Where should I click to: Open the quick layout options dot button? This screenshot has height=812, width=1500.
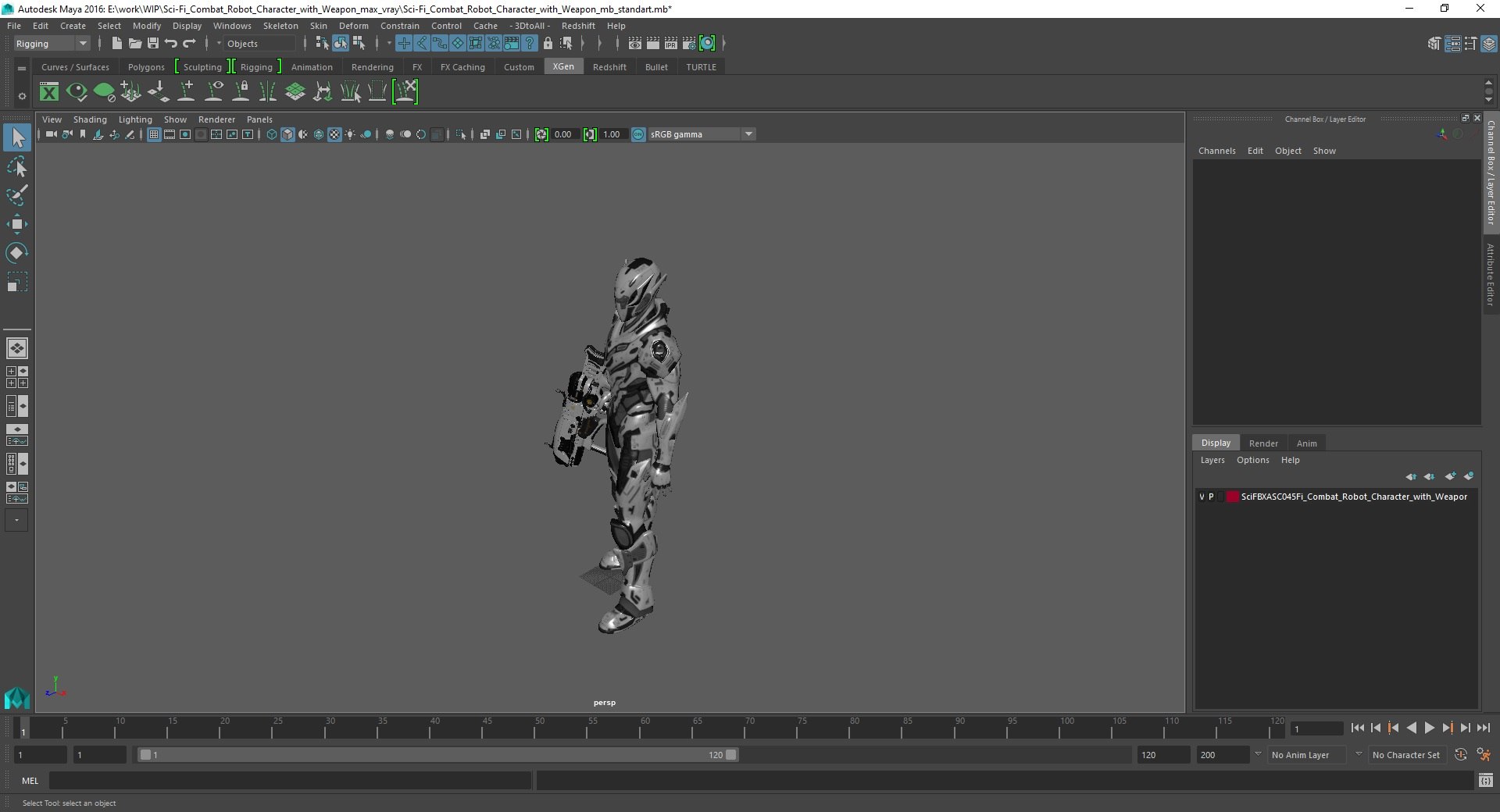[16, 520]
